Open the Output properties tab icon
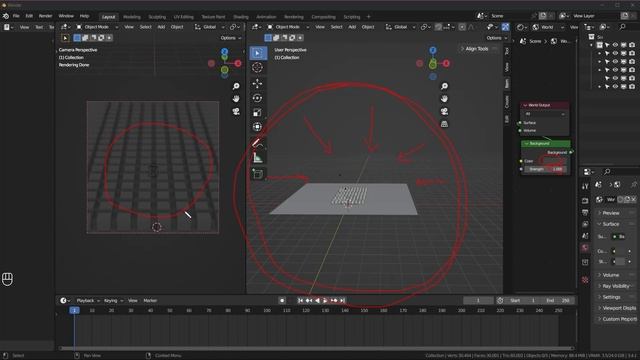The width and height of the screenshot is (640, 360). pos(585,212)
